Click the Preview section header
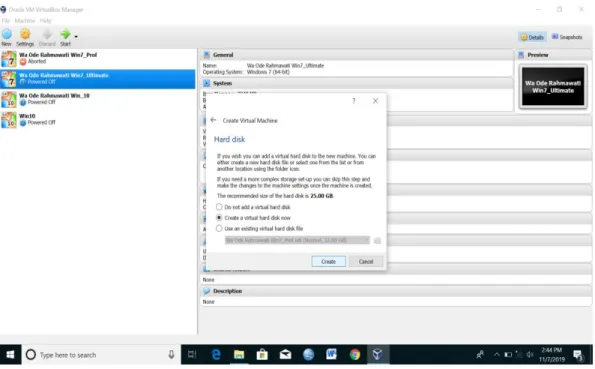 click(x=553, y=55)
